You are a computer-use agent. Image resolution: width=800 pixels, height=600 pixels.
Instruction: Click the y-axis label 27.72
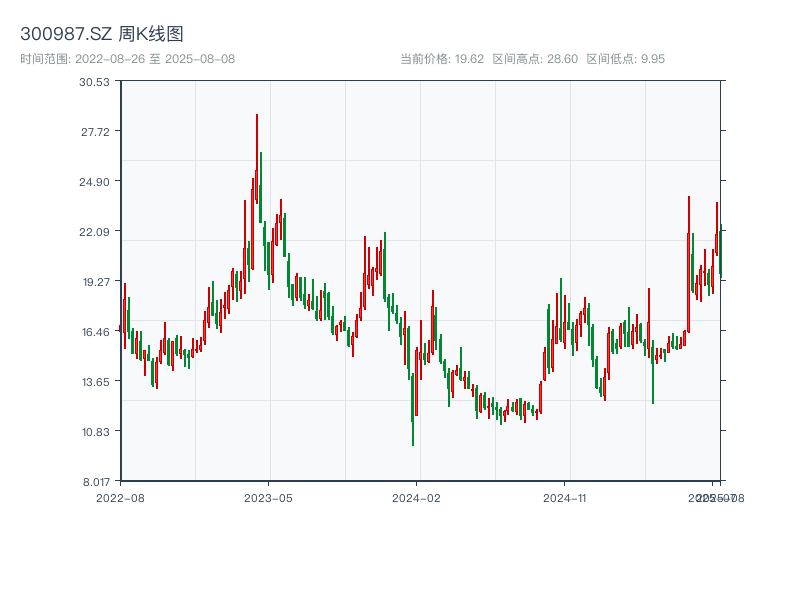(x=95, y=132)
